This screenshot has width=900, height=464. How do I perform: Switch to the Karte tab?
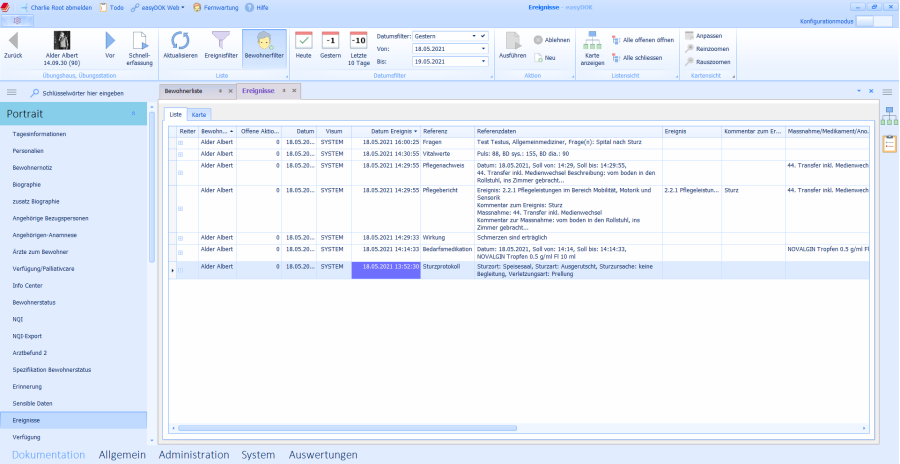(200, 114)
